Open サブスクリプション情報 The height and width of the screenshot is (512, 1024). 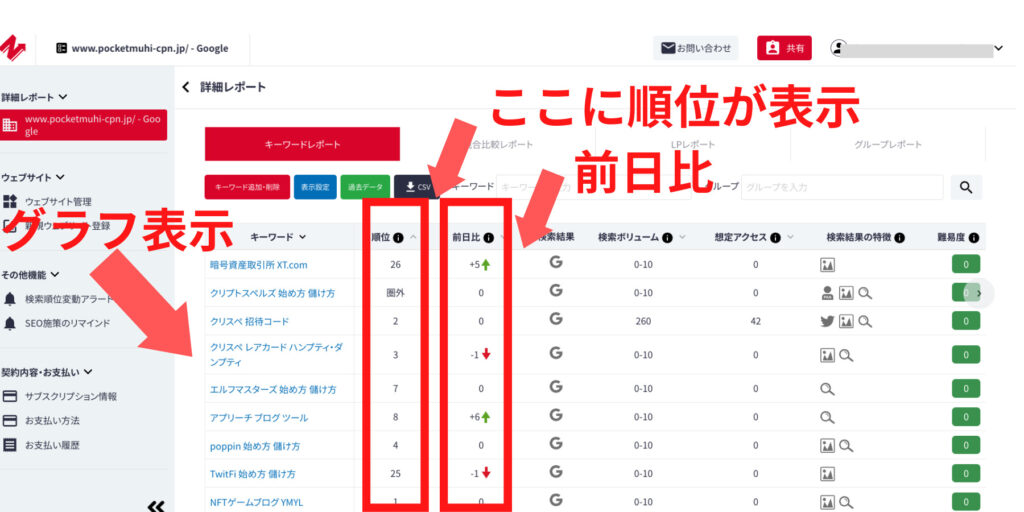tap(71, 396)
